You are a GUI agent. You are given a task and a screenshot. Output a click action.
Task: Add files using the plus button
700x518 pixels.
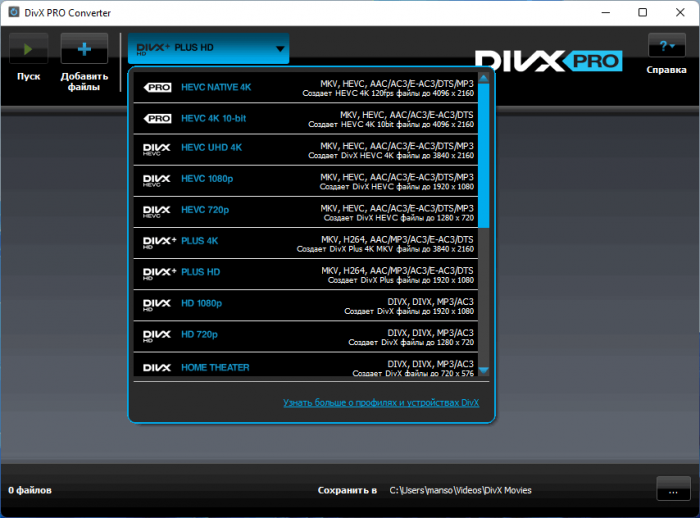[84, 49]
